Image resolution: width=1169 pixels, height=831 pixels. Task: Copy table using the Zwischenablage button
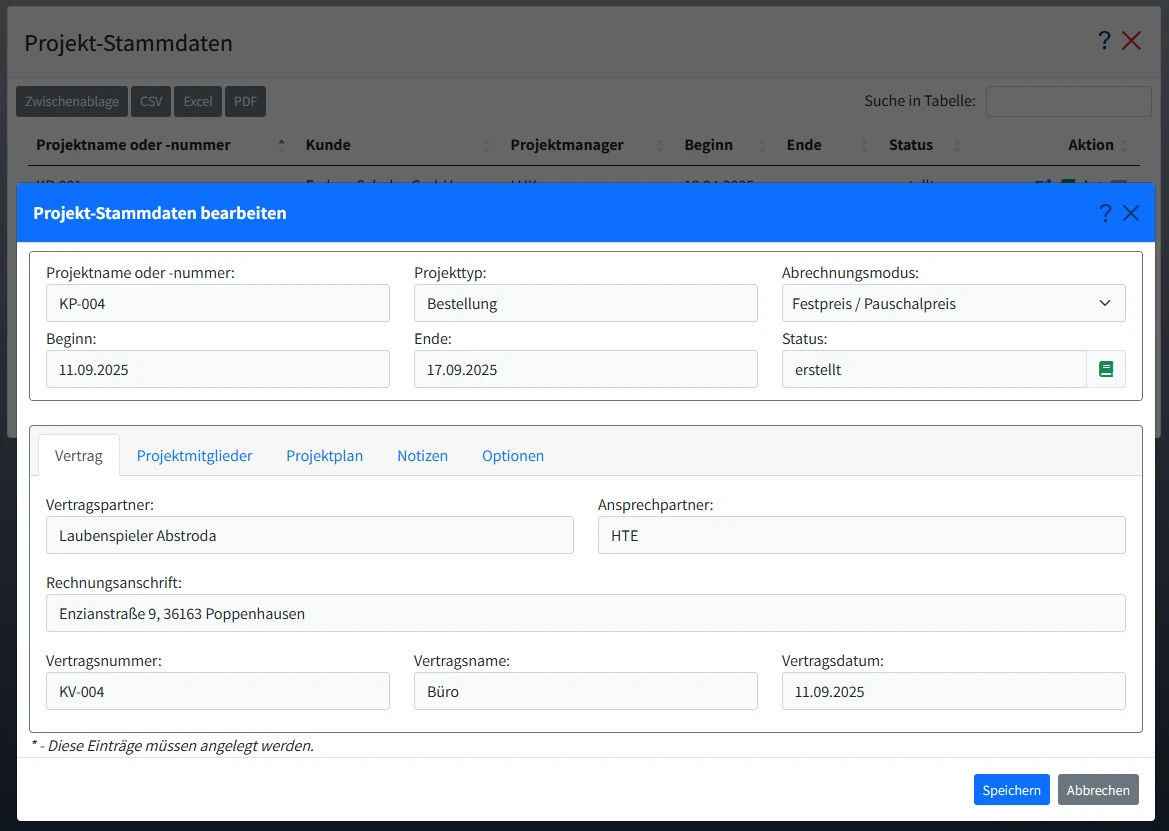71,100
